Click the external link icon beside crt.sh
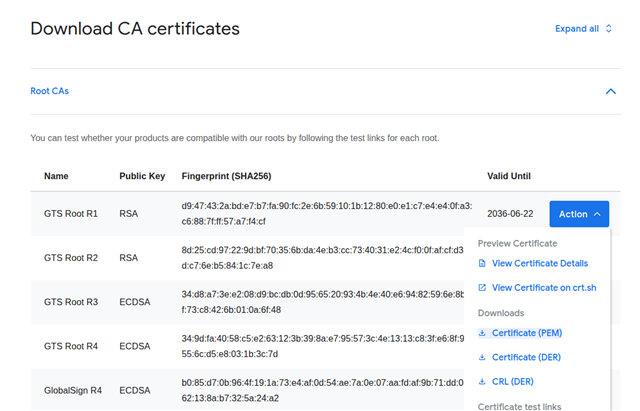Viewport: 640px width, 411px height. pyautogui.click(x=482, y=288)
